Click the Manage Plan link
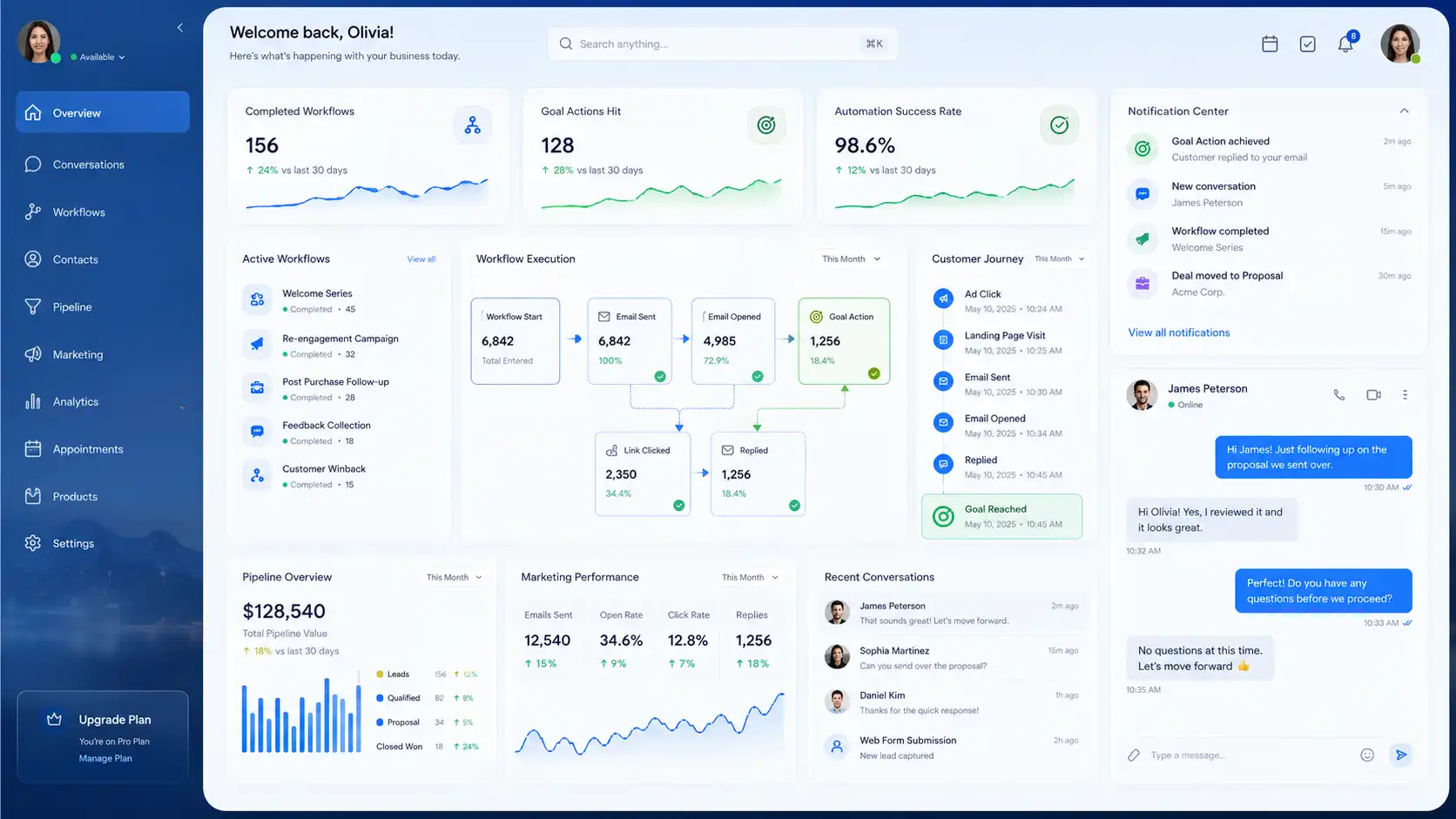Screen dimensions: 1456x819 pos(105,758)
